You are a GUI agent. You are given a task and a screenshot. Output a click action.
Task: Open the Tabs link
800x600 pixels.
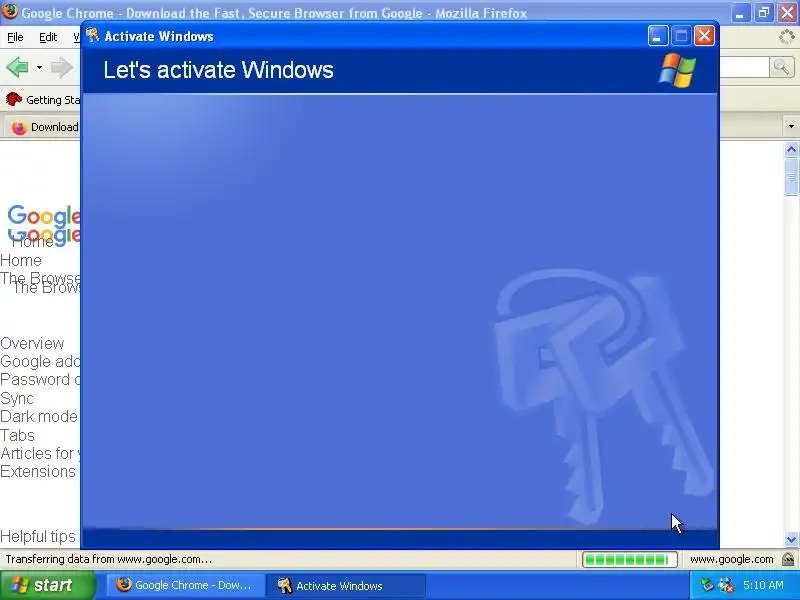(x=17, y=435)
